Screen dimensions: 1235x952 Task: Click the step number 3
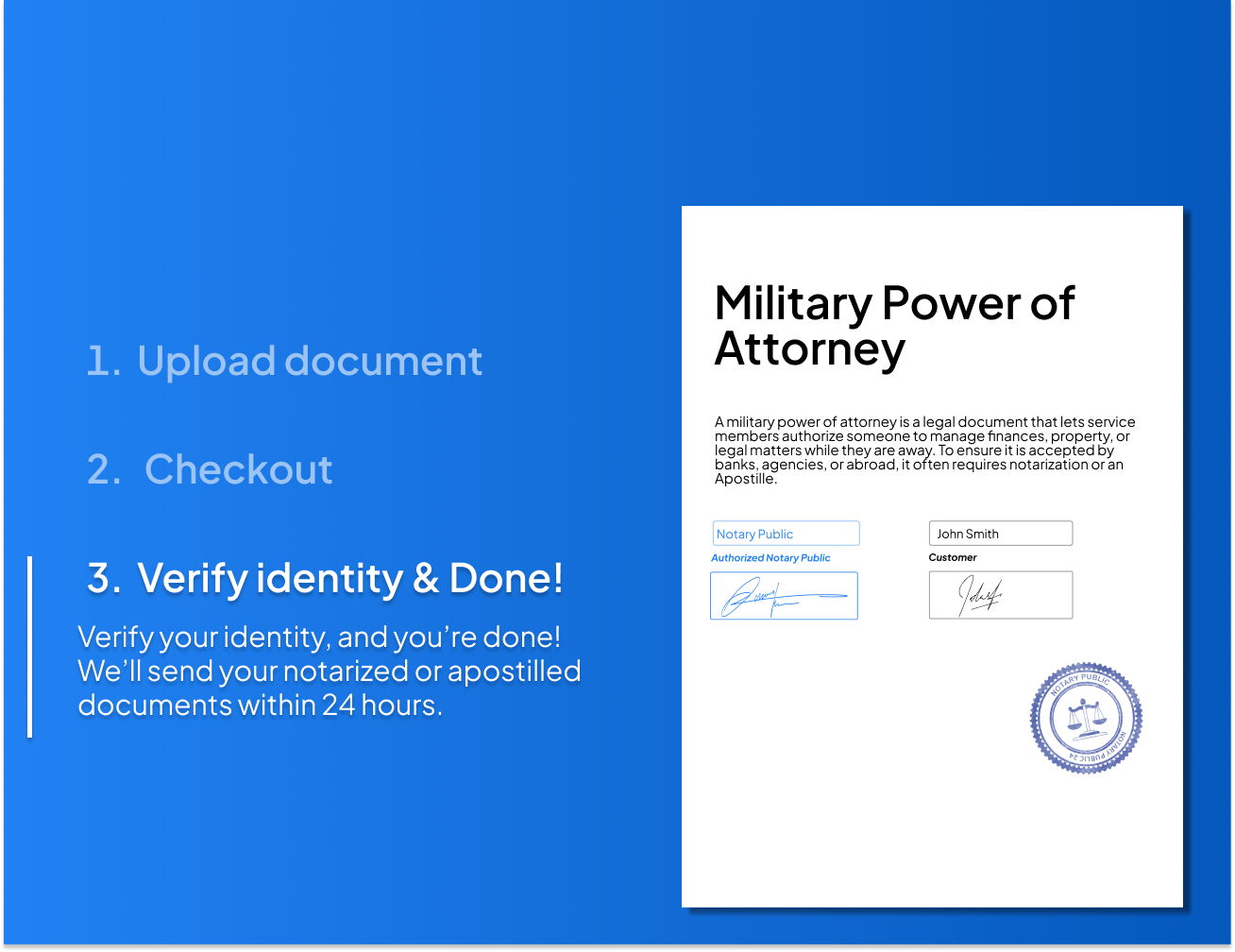click(x=103, y=578)
